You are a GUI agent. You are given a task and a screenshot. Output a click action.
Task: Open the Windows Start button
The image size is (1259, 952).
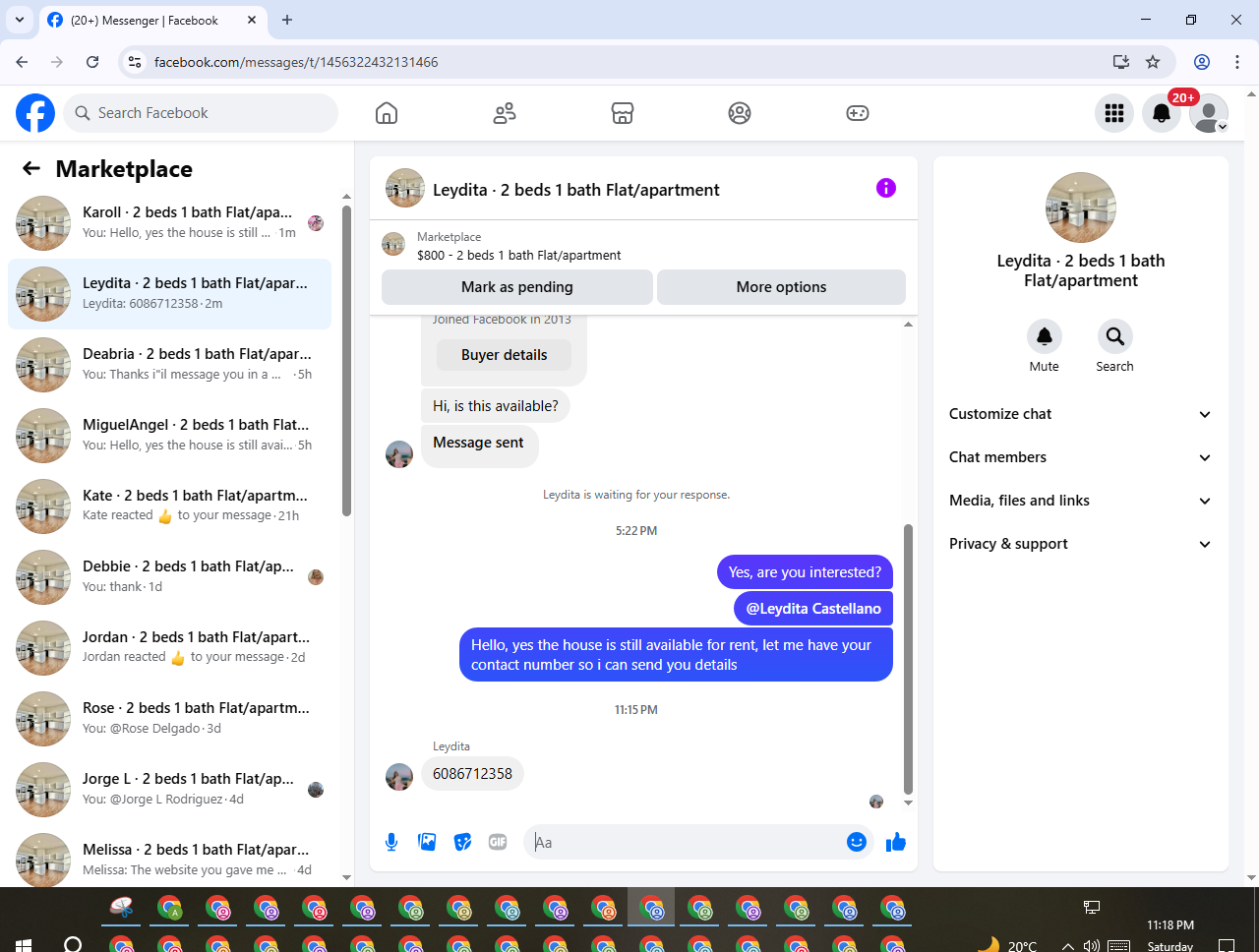pyautogui.click(x=24, y=944)
